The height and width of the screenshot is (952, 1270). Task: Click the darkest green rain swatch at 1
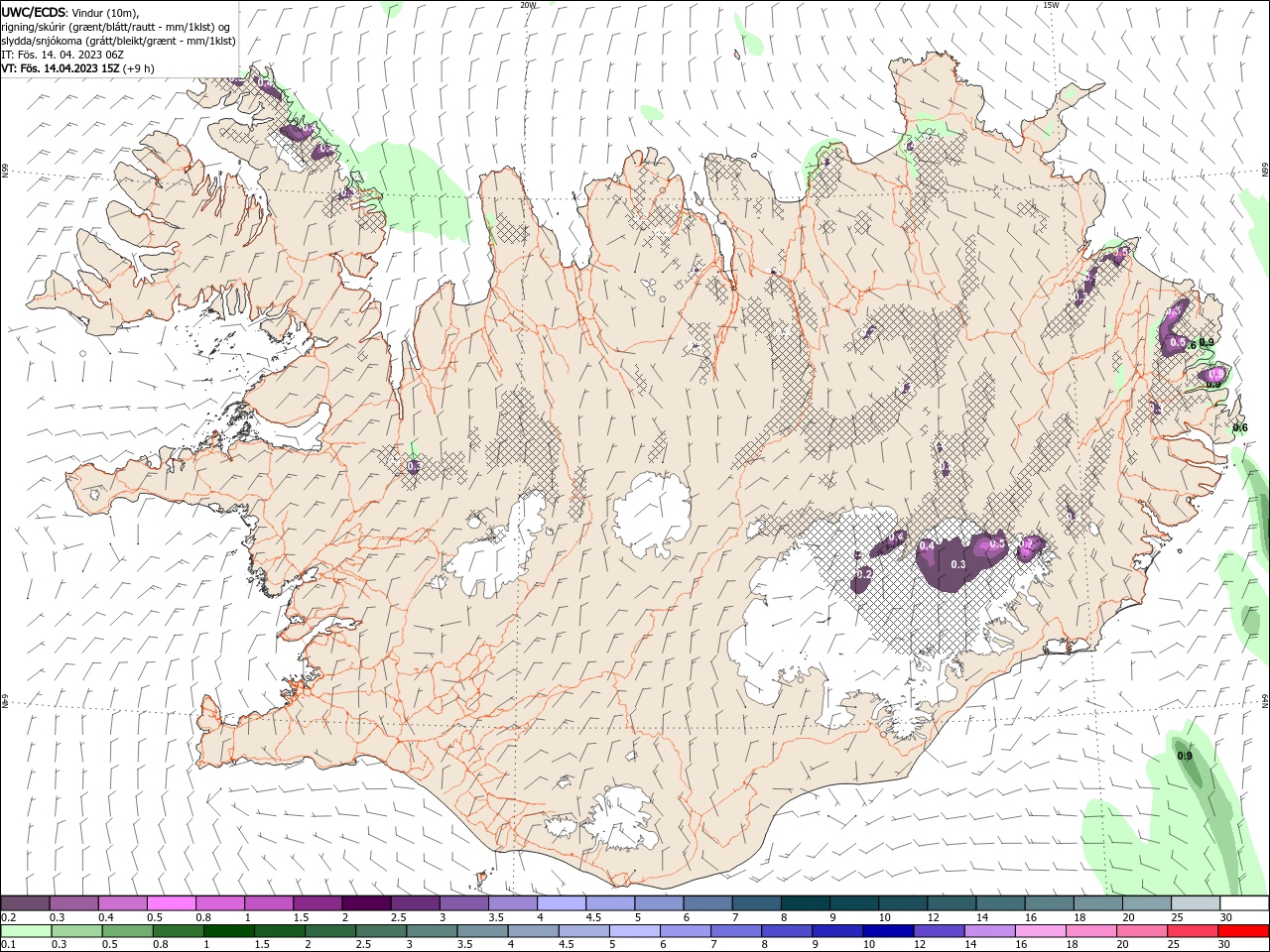pos(229,931)
